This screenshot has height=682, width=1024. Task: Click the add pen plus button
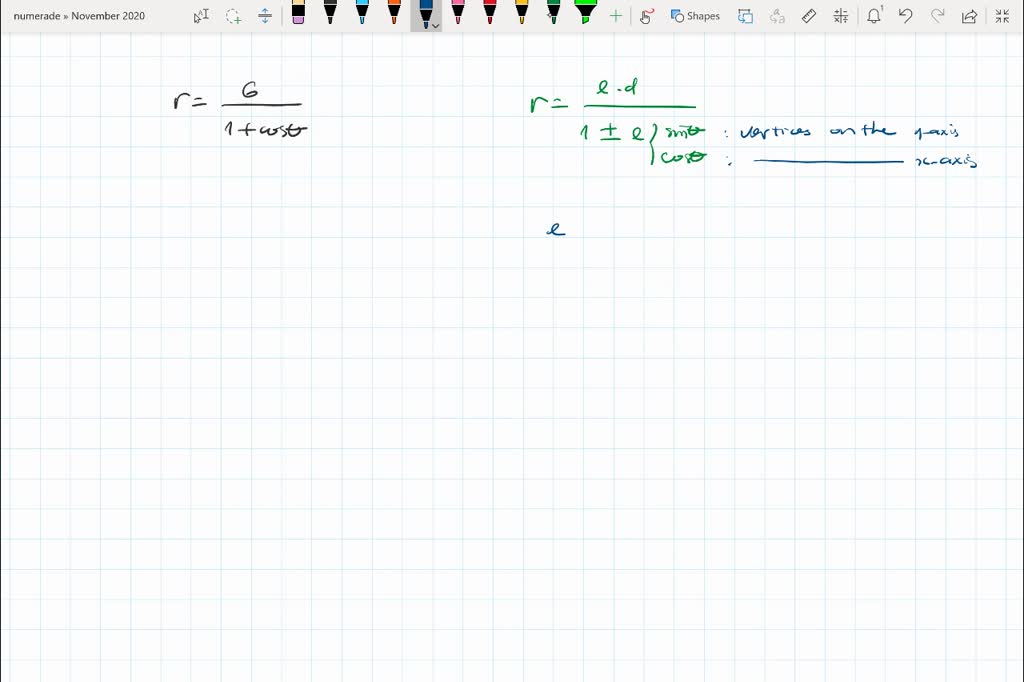coord(614,16)
